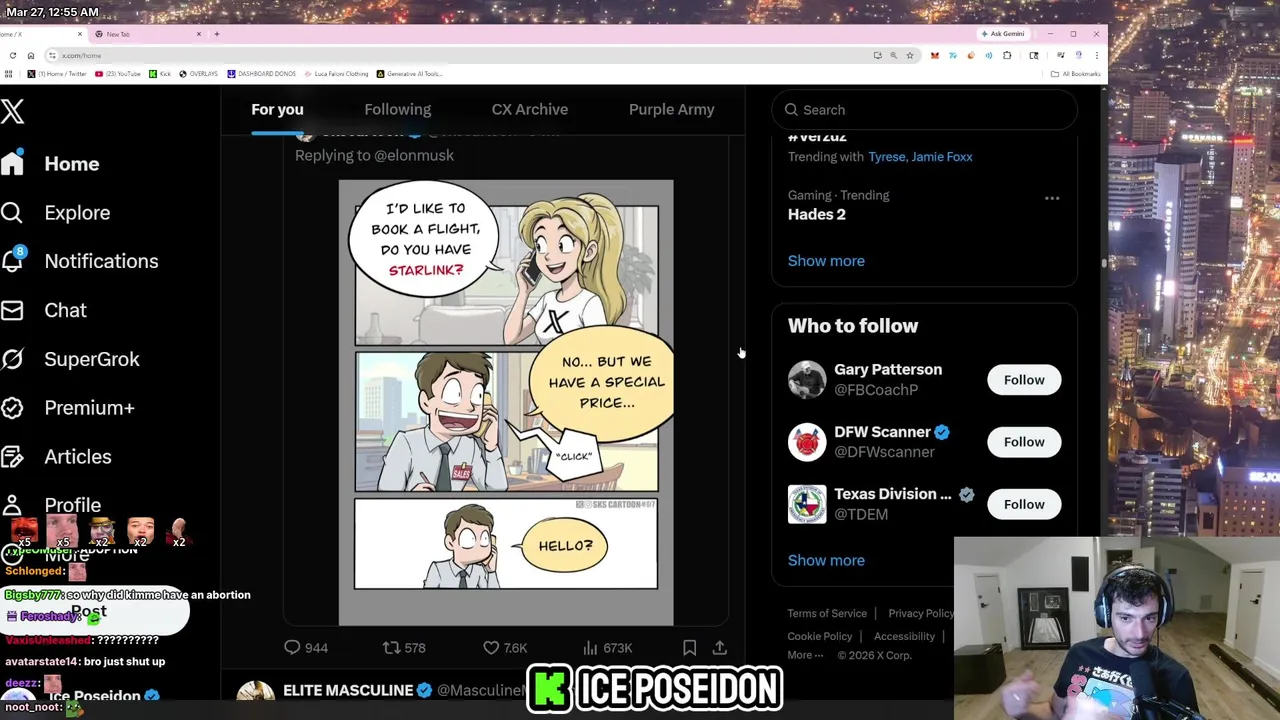The height and width of the screenshot is (720, 1280).
Task: Open the Chrome apps grid shortcut
Action: point(9,74)
